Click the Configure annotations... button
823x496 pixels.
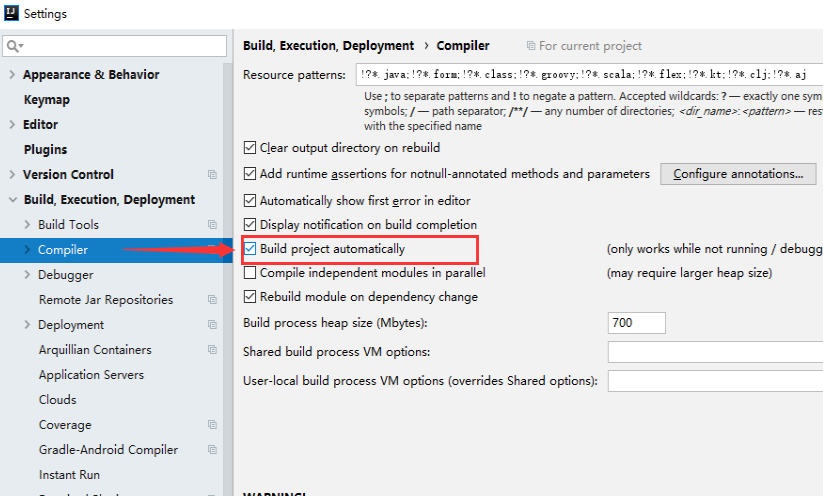pos(738,174)
